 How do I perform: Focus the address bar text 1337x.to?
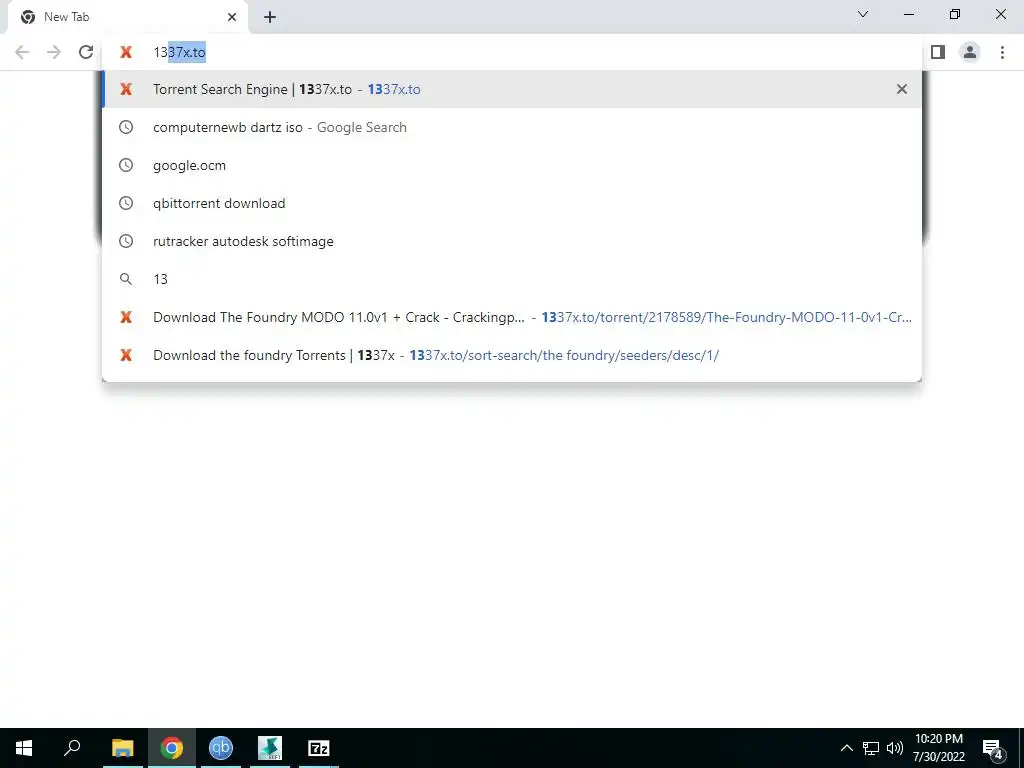pyautogui.click(x=180, y=52)
